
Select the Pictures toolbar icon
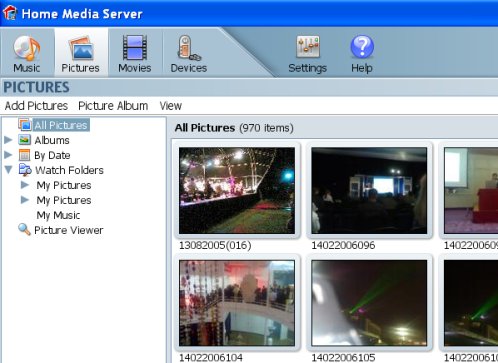[x=80, y=48]
